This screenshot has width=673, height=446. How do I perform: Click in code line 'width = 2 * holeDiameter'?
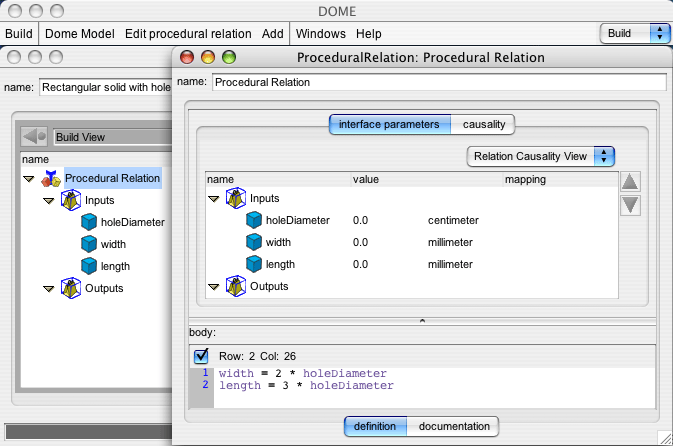(303, 373)
